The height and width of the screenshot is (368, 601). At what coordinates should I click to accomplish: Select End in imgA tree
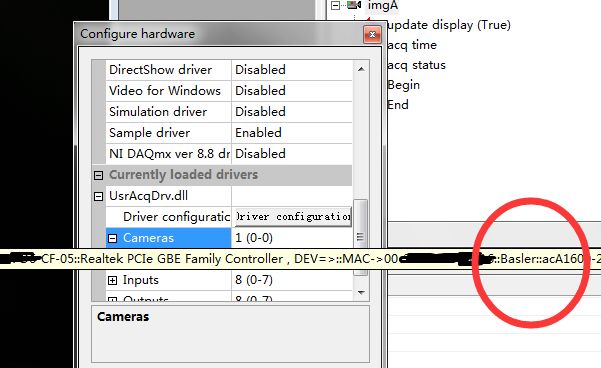point(398,105)
